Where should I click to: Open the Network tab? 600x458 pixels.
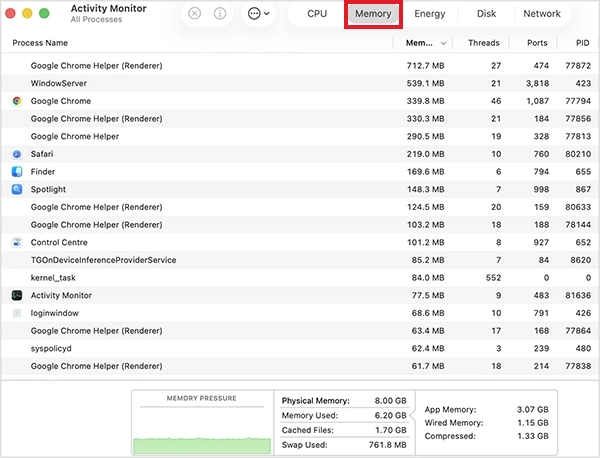click(x=542, y=14)
